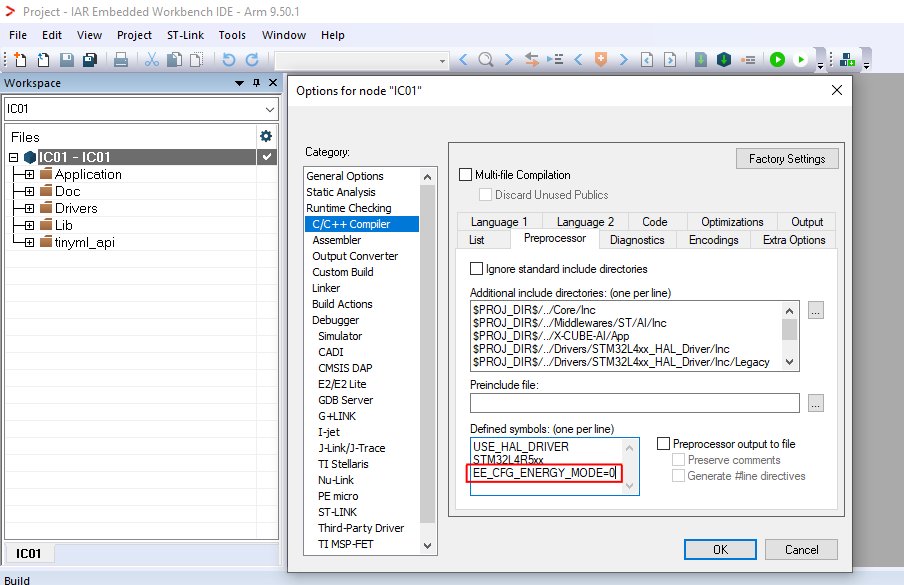The image size is (904, 585).
Task: Open the quick search dropdown in toolbar
Action: pyautogui.click(x=442, y=61)
